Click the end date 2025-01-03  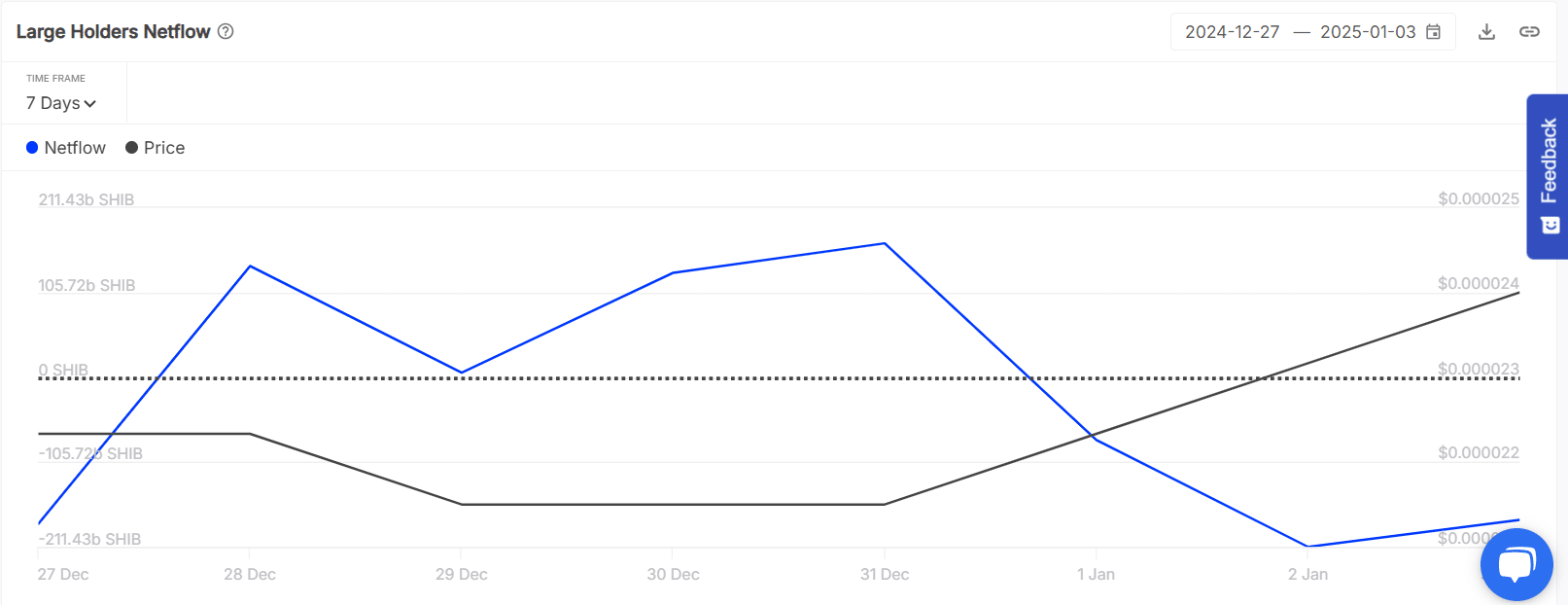pos(1368,32)
